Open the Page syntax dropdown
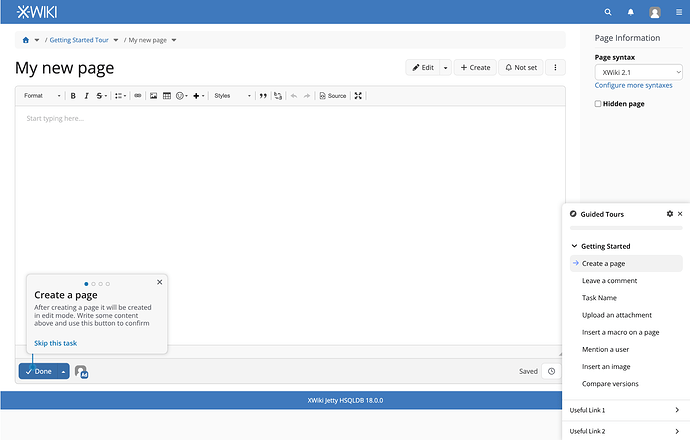This screenshot has height=440, width=690. coord(639,72)
